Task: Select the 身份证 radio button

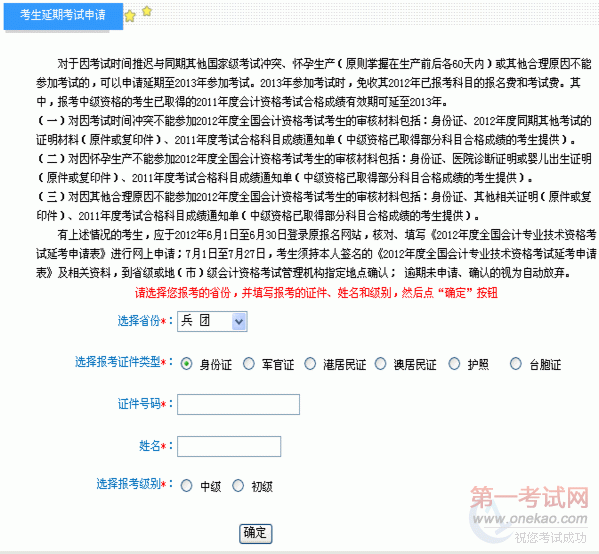Action: click(186, 364)
